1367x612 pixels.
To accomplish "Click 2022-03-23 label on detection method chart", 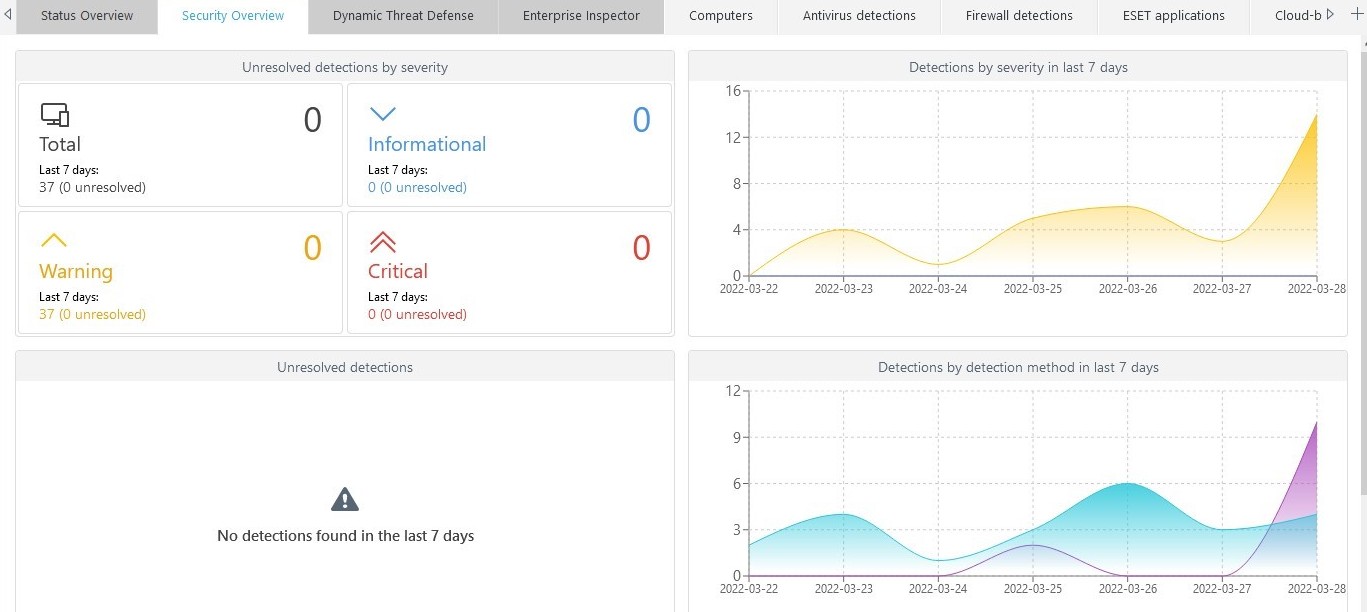I will point(843,589).
